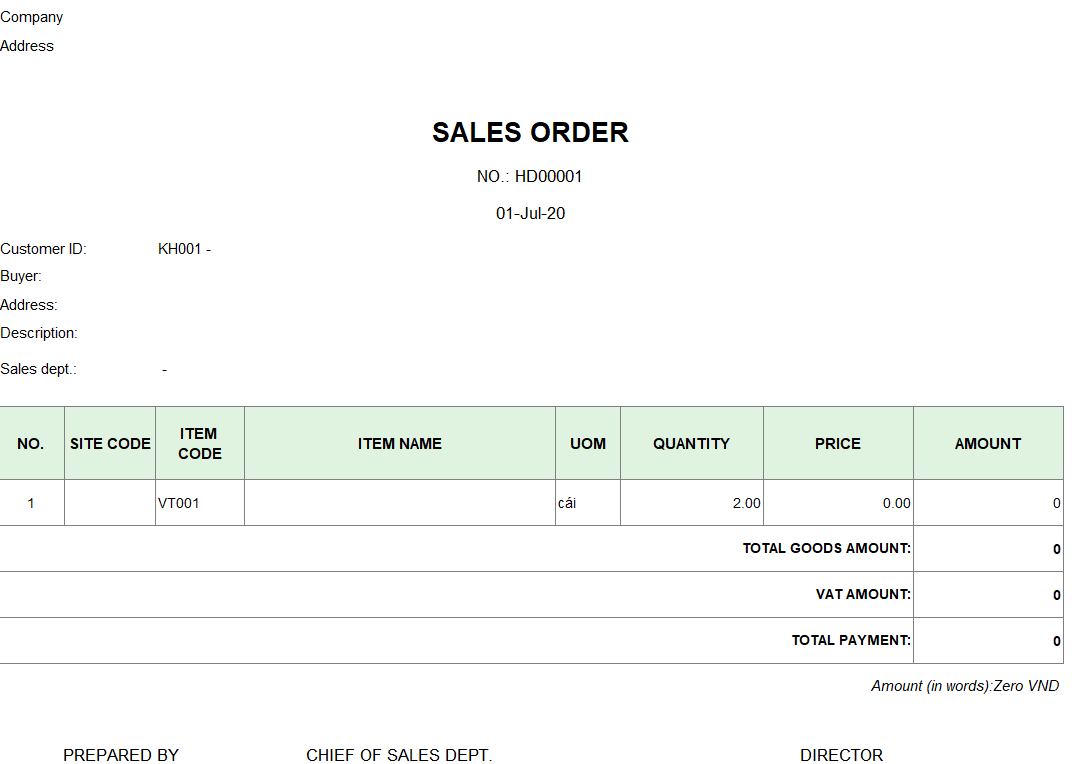The image size is (1072, 764).
Task: Select the order number HD00001
Action: 548,176
